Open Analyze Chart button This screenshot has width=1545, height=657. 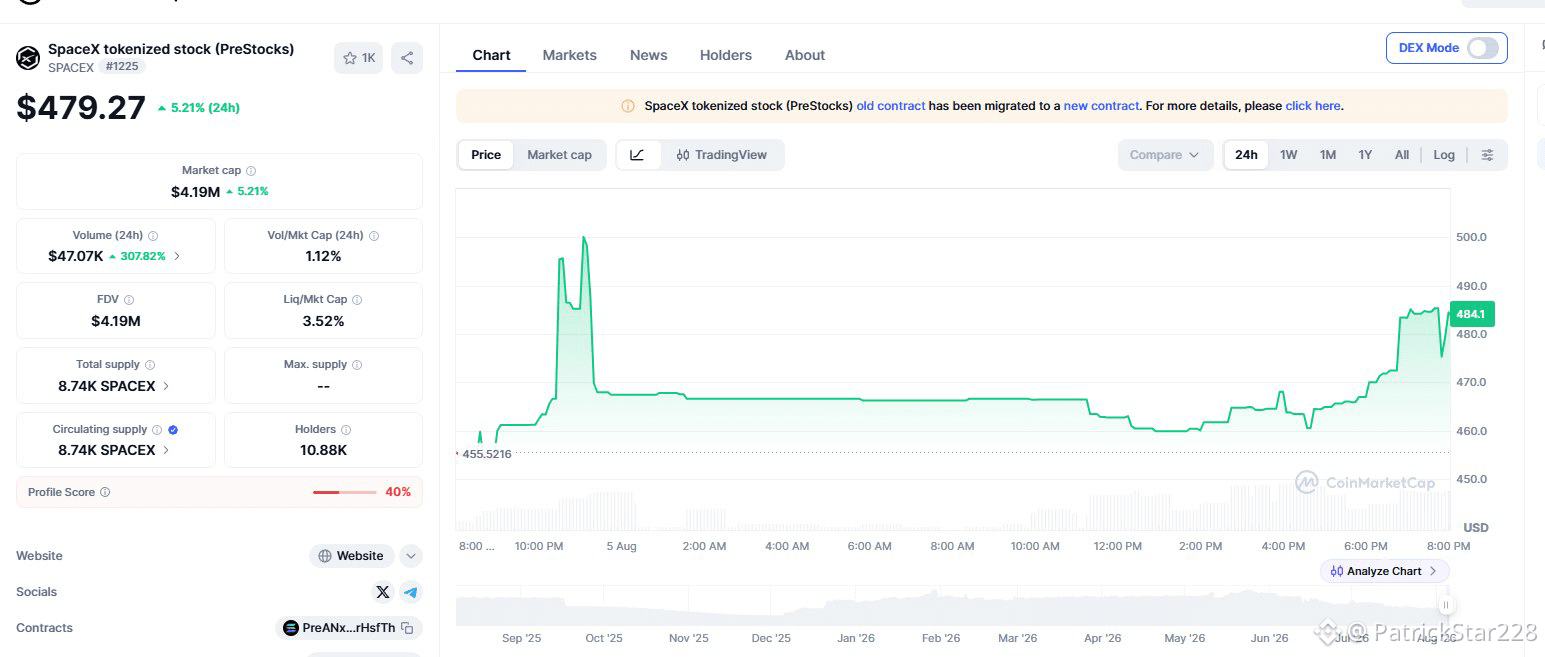1385,571
